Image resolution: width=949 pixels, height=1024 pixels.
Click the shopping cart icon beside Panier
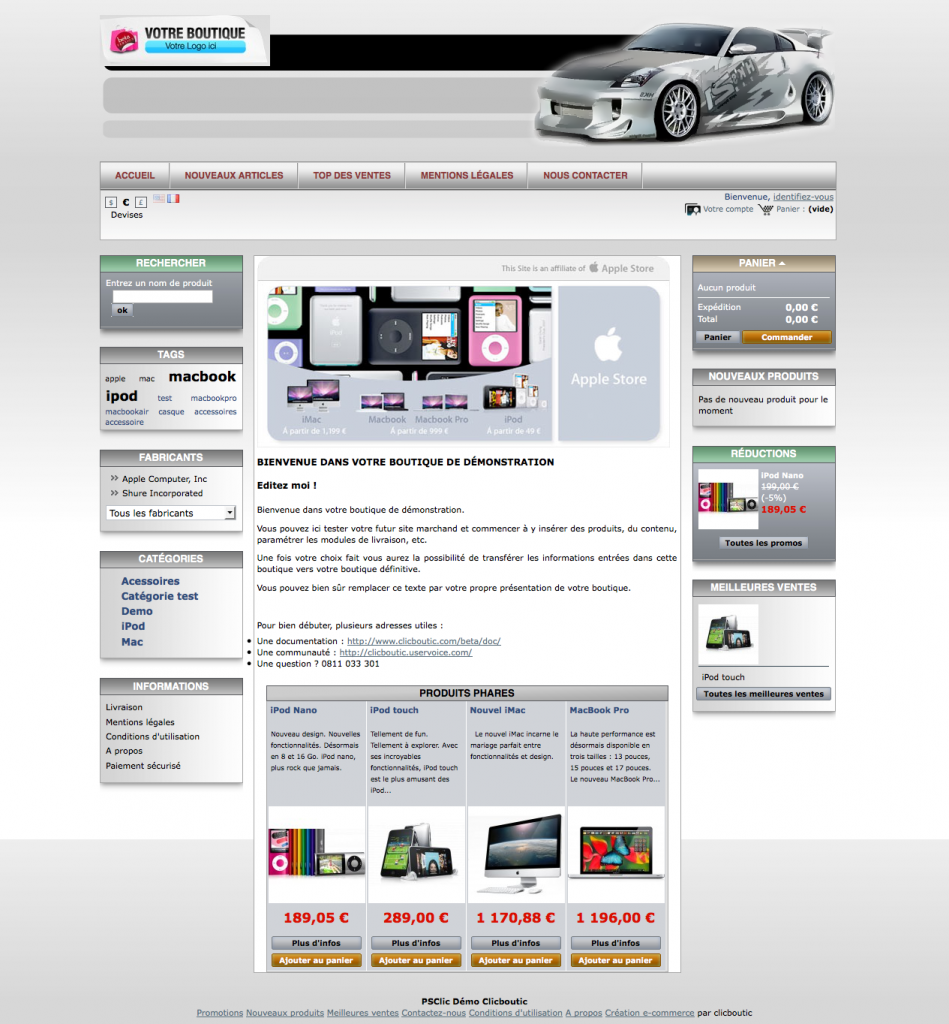coord(765,210)
